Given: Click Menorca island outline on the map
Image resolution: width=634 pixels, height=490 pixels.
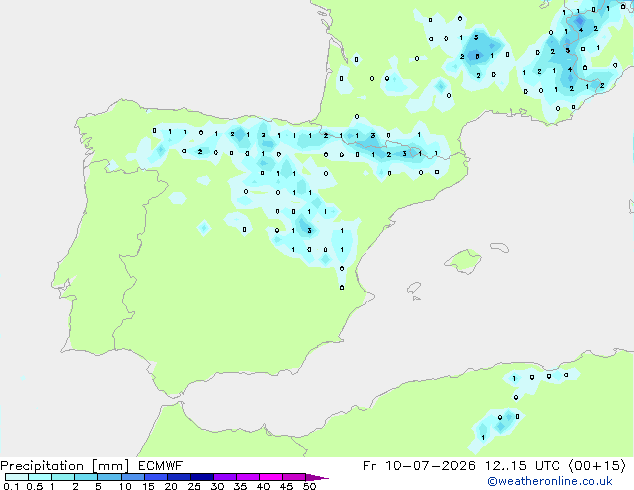Looking at the screenshot, I should click(500, 247).
